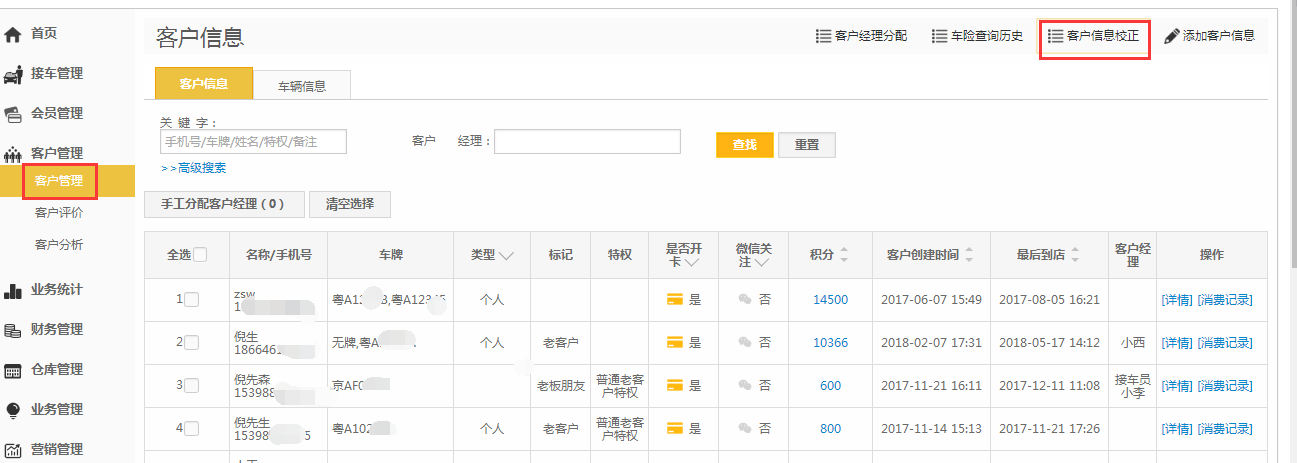Click the lightbulb business management icon
Screen dimensions: 1297x463
[13, 410]
